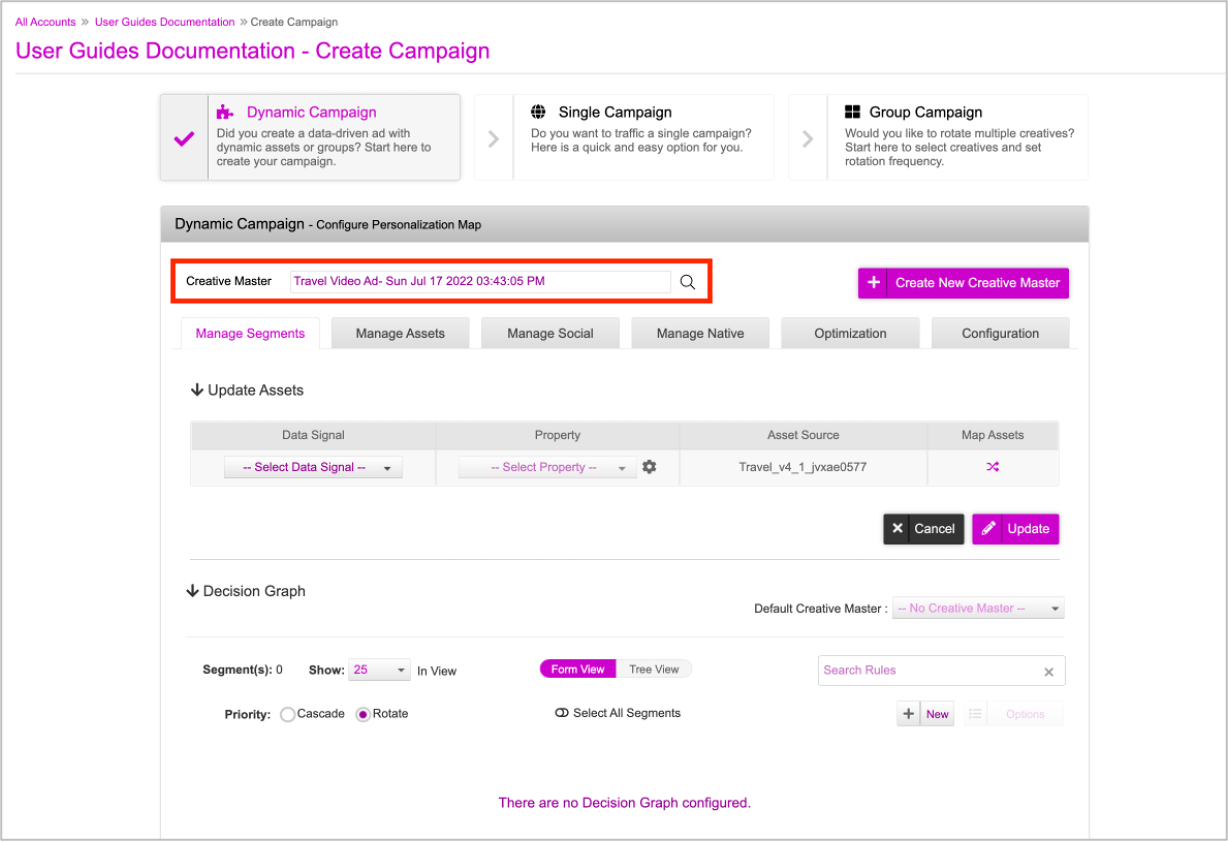
Task: Choose the Dynamic Campaign card
Action: tap(310, 138)
